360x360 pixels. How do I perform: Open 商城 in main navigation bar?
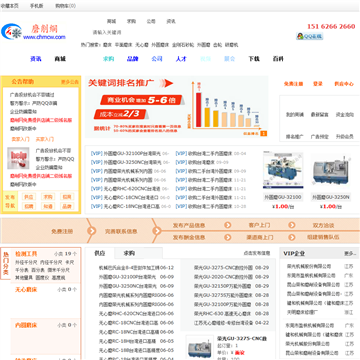click(60, 59)
